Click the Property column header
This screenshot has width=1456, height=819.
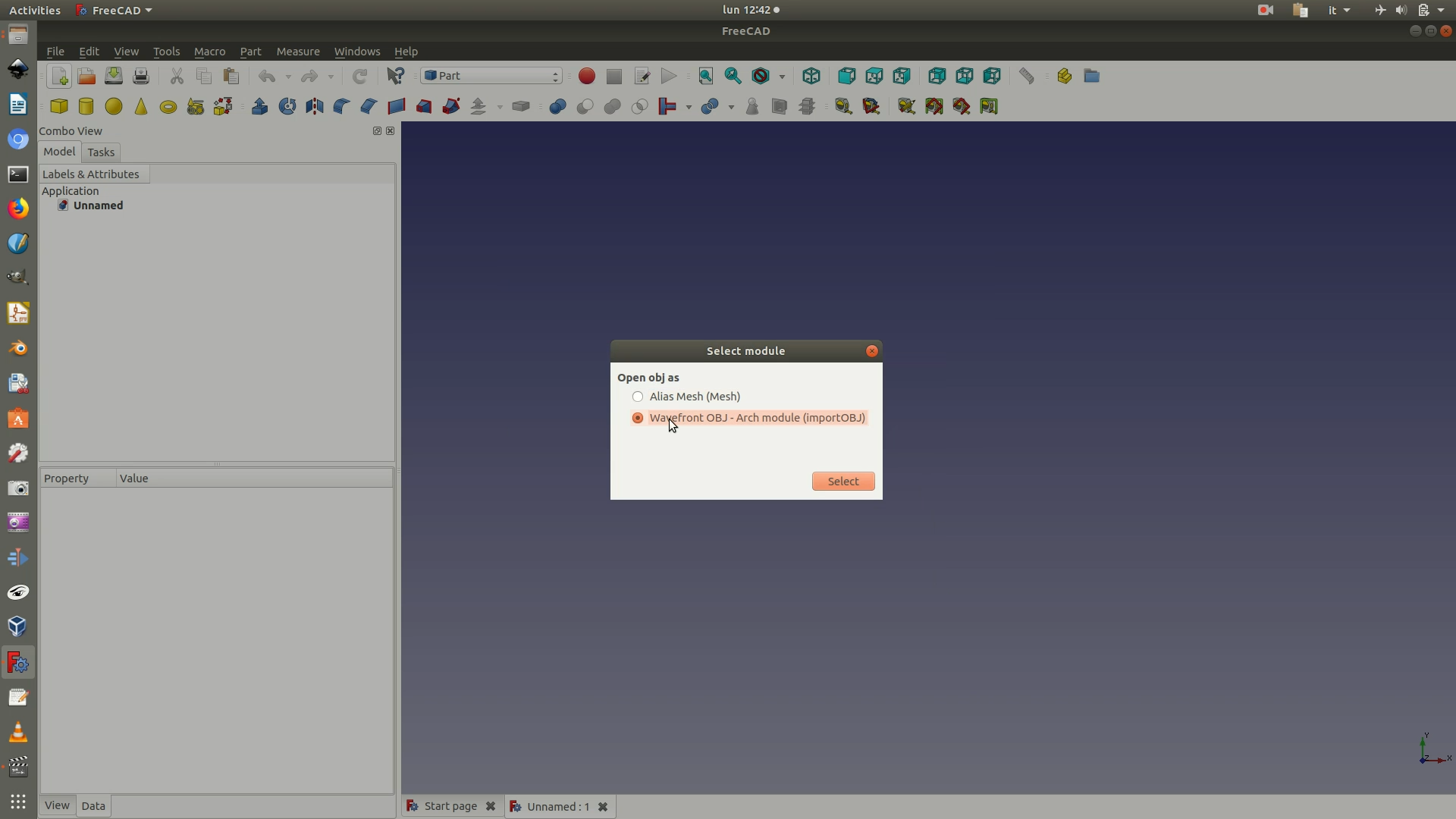(x=77, y=479)
